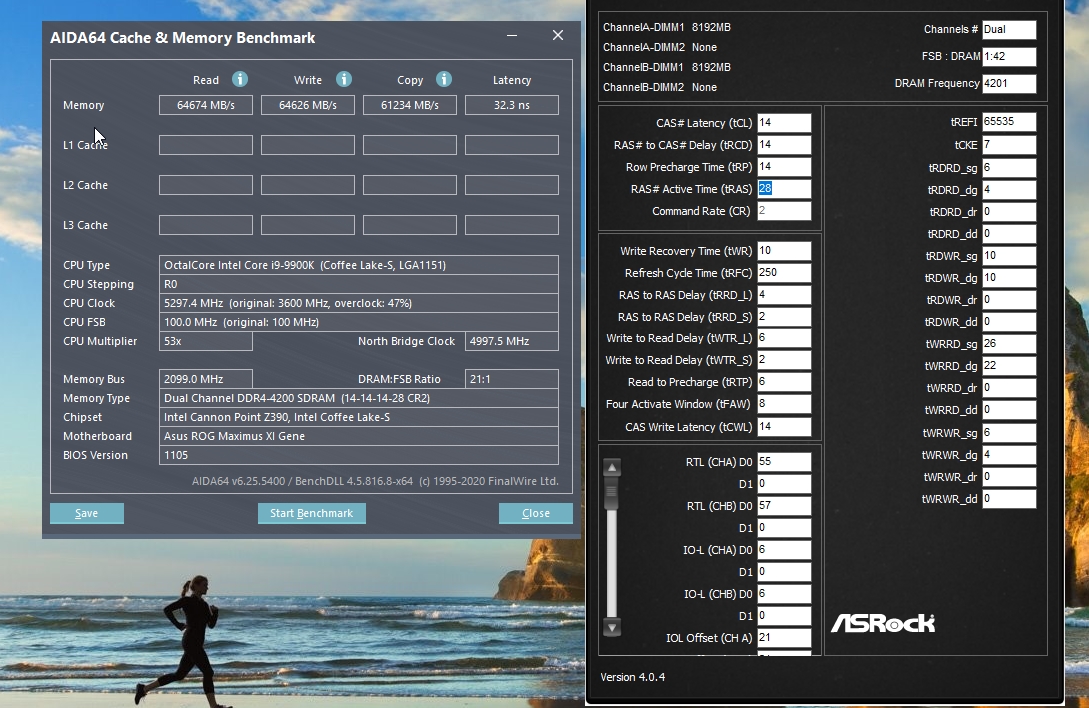
Task: Click the Memory Write result 64626 MB/s
Action: (x=308, y=105)
